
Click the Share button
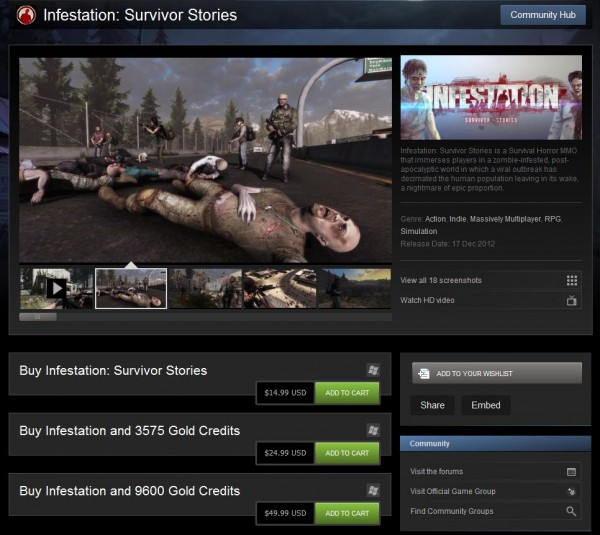432,405
